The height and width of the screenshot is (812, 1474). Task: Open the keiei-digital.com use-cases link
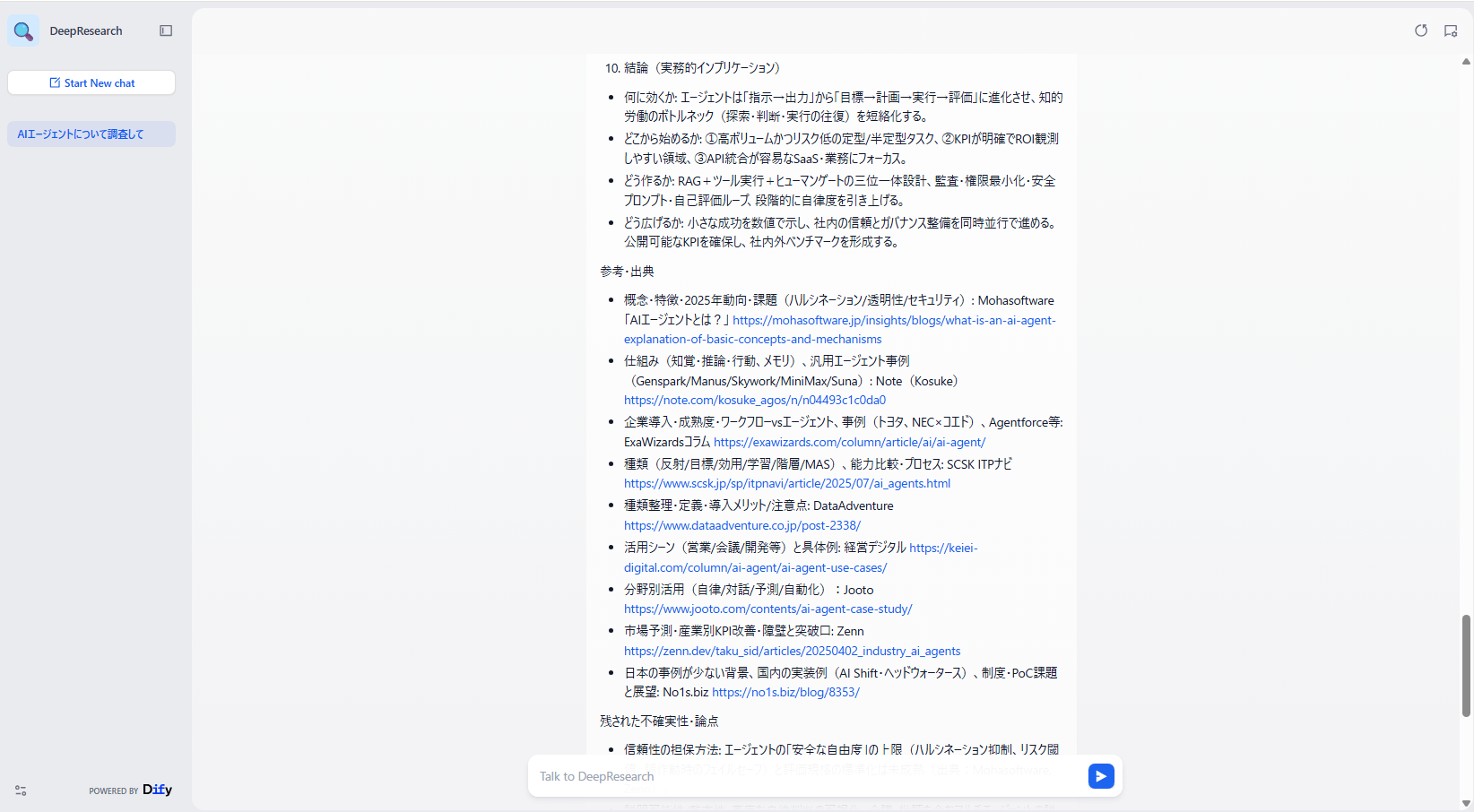pos(755,567)
